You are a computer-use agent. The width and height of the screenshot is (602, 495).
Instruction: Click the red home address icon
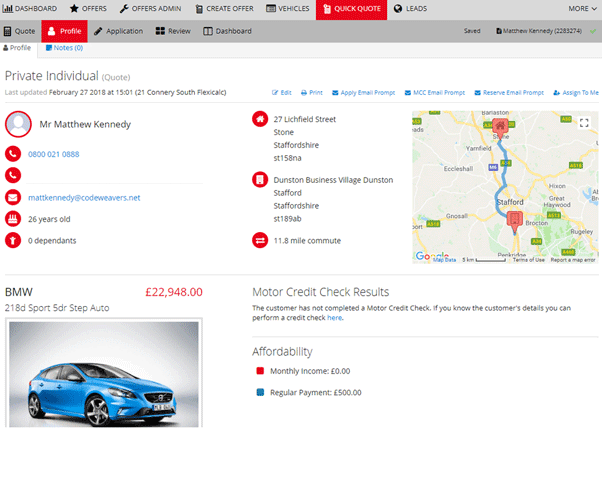click(260, 119)
